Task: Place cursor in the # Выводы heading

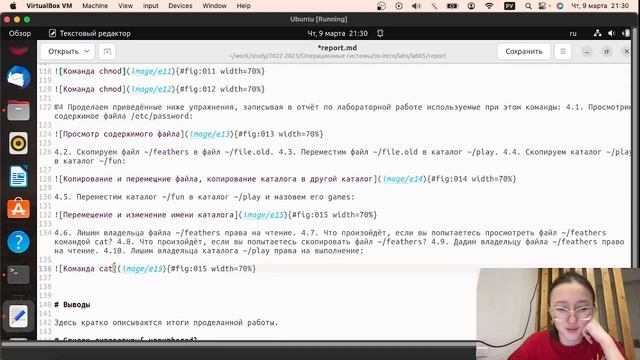Action: tap(72, 304)
